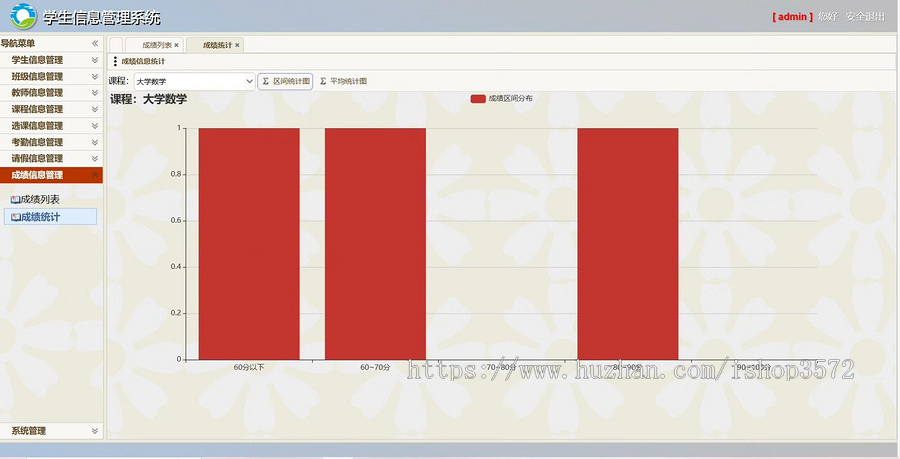Image resolution: width=900 pixels, height=459 pixels.
Task: Select 成绩统计 in the sidebar tree
Action: [40, 217]
